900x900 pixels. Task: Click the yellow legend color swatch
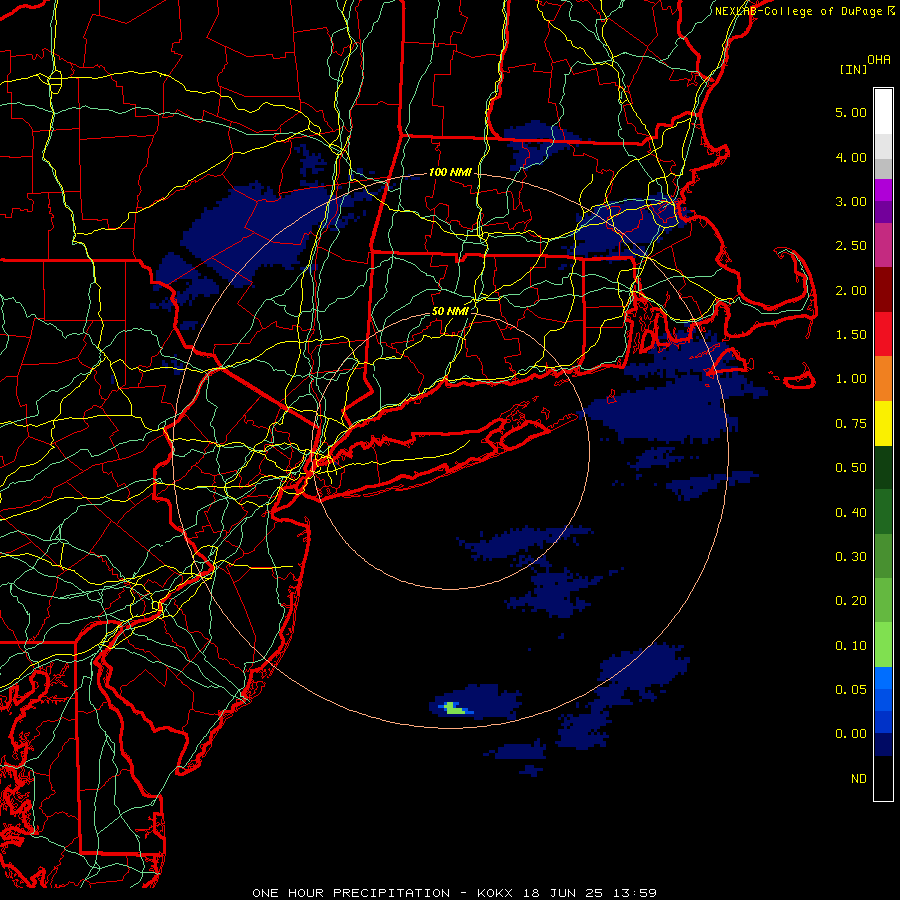click(883, 423)
